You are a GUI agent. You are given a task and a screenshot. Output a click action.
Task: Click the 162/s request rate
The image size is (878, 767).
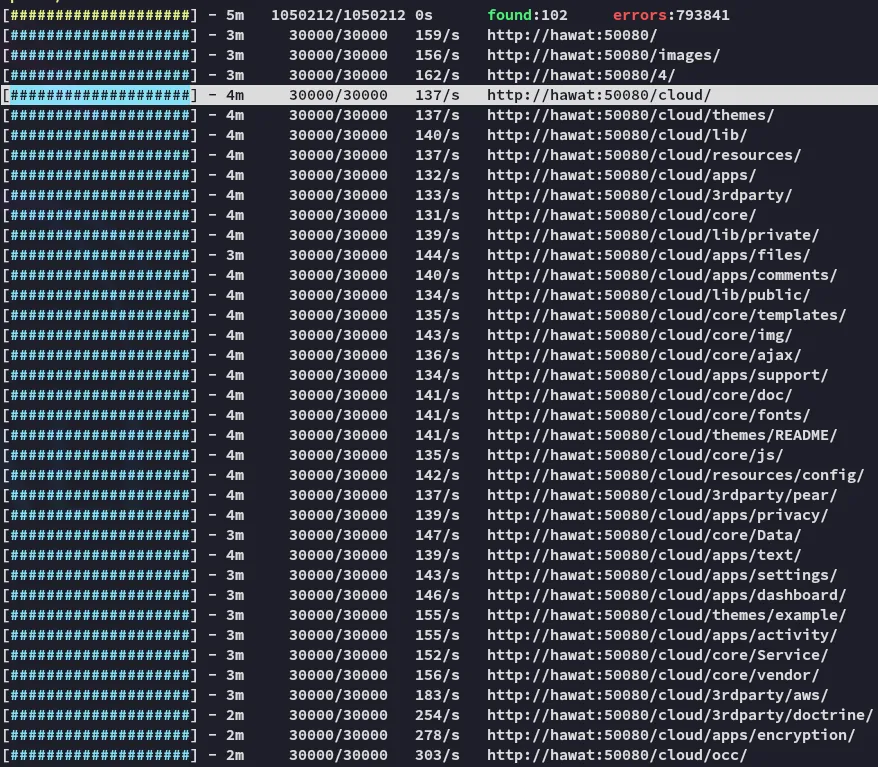[437, 75]
